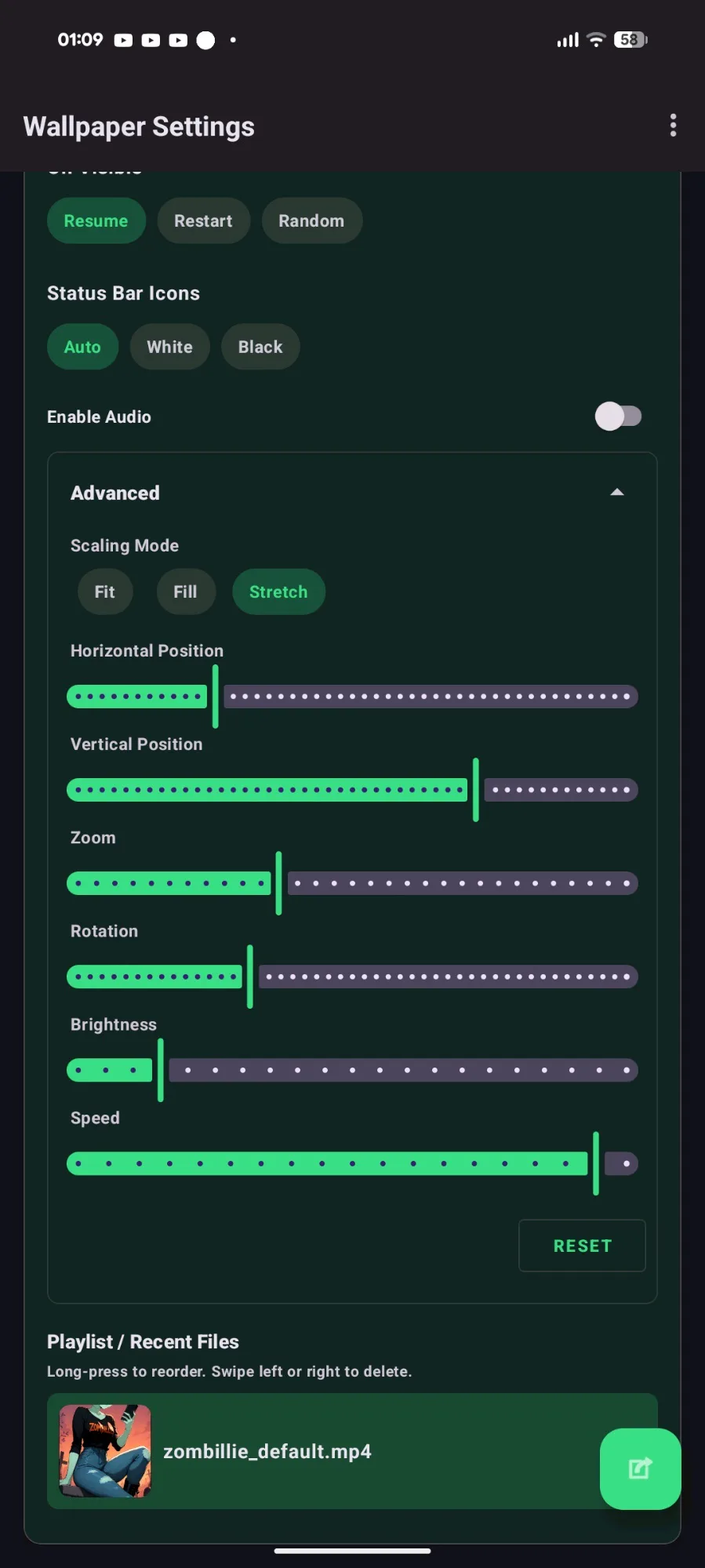Set status bar icons to White

click(169, 347)
